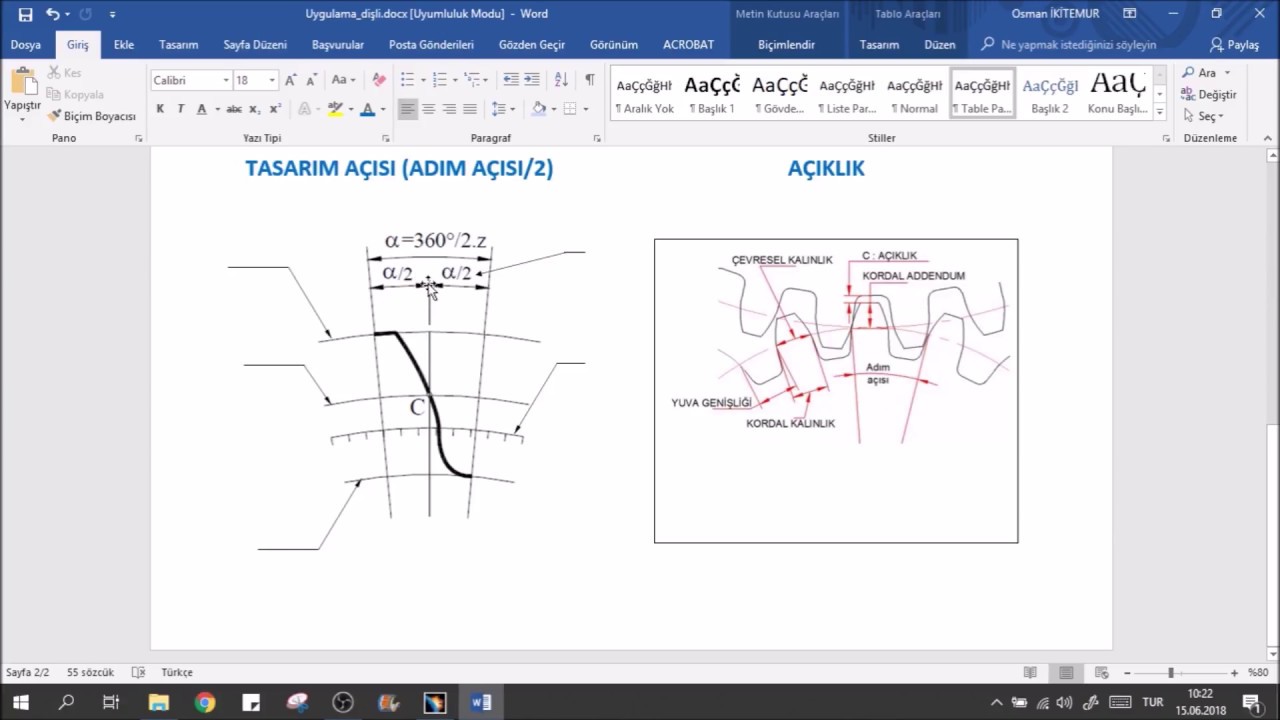Justify the paragraph text
This screenshot has height=720, width=1280.
point(470,109)
